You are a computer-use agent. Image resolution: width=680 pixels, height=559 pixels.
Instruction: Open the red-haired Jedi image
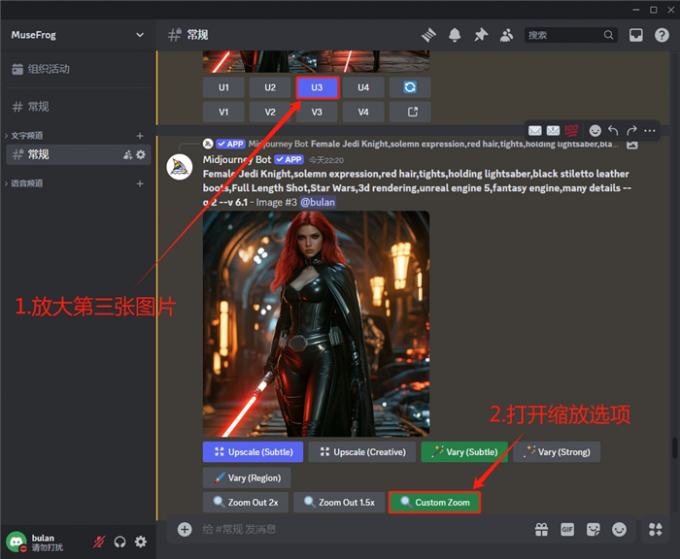[316, 324]
